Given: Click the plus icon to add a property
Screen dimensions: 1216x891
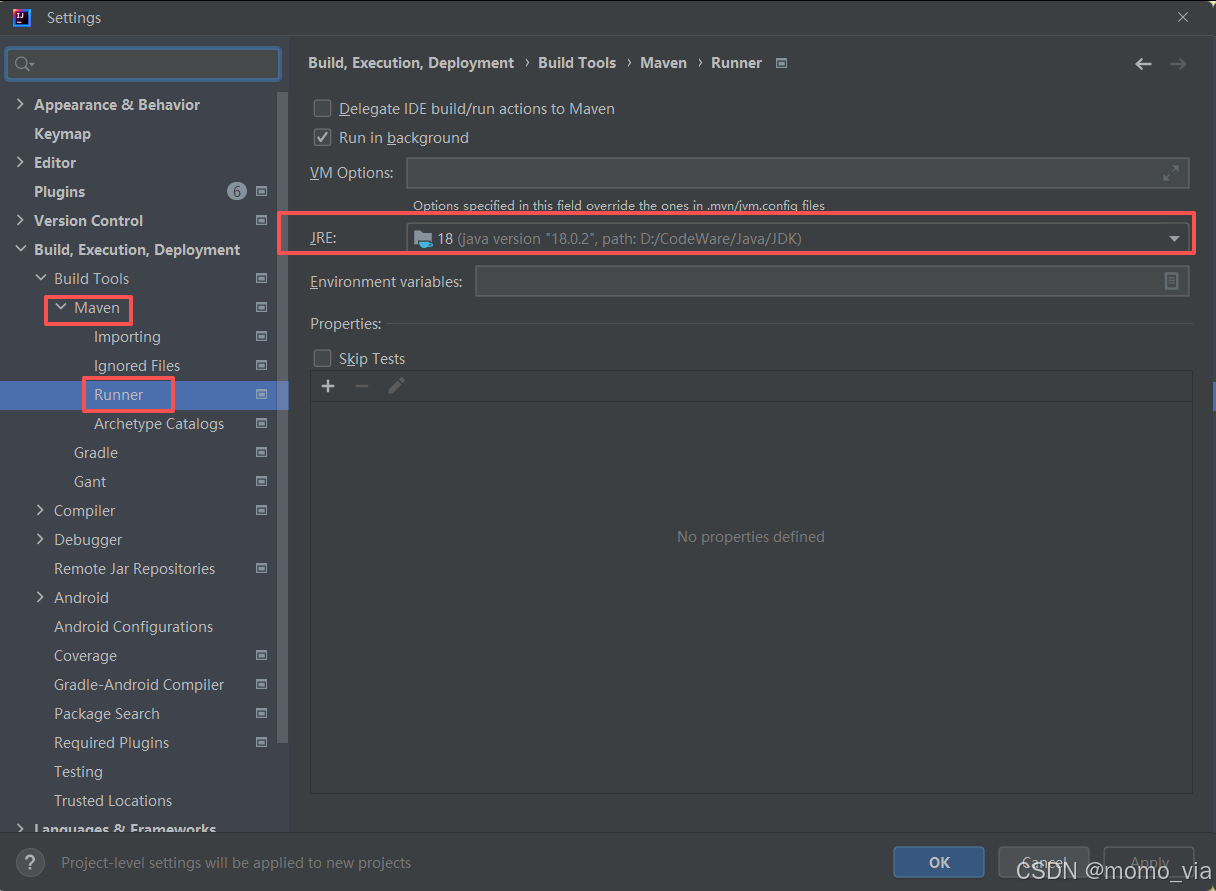Looking at the screenshot, I should [328, 386].
